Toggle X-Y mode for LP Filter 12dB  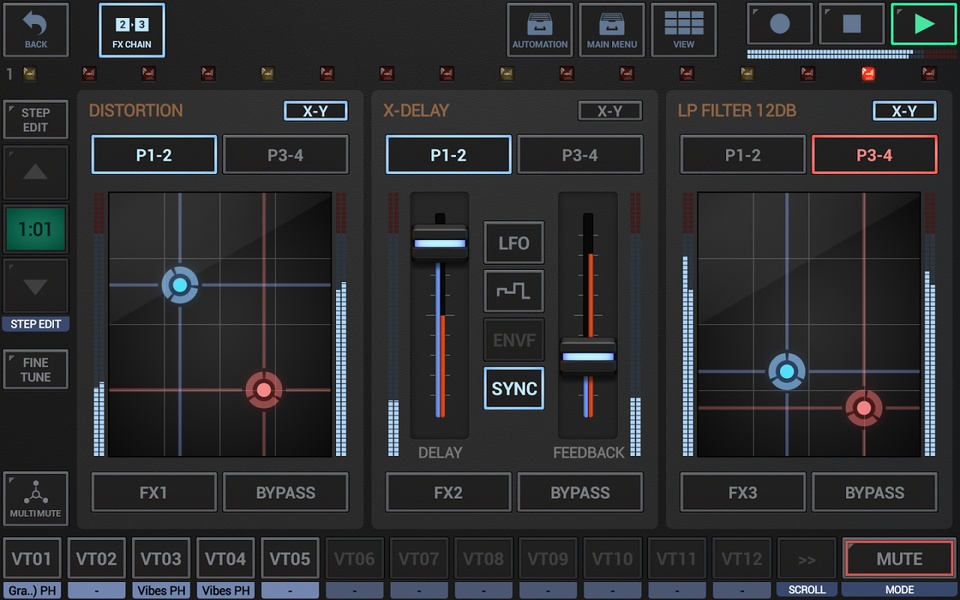(904, 111)
